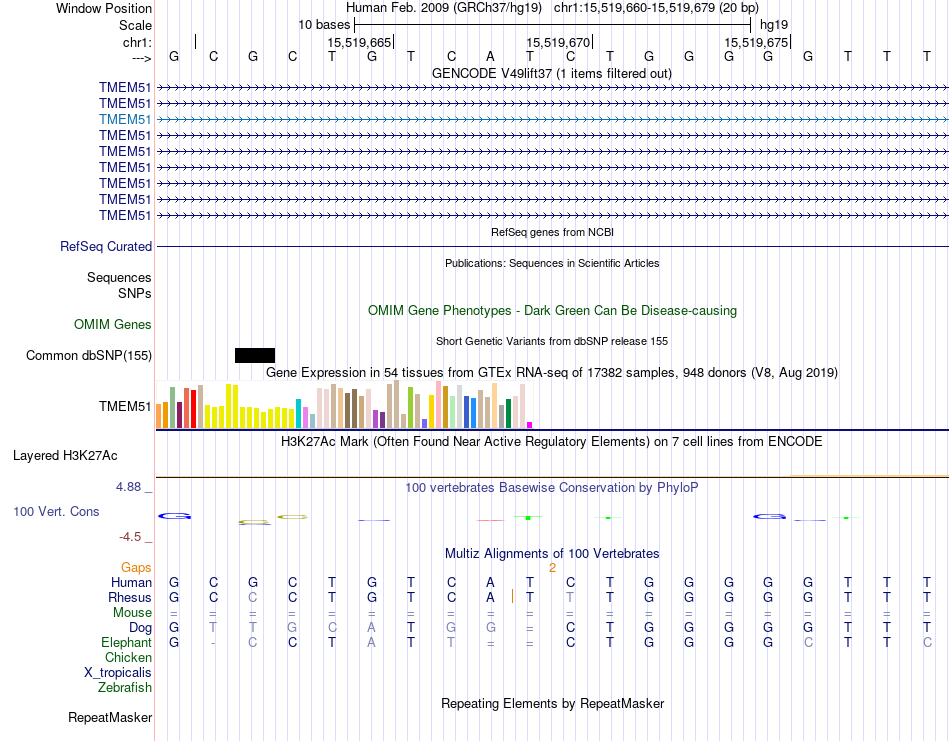The height and width of the screenshot is (741, 950).
Task: Click the RepeatMasker track label
Action: pyautogui.click(x=110, y=718)
